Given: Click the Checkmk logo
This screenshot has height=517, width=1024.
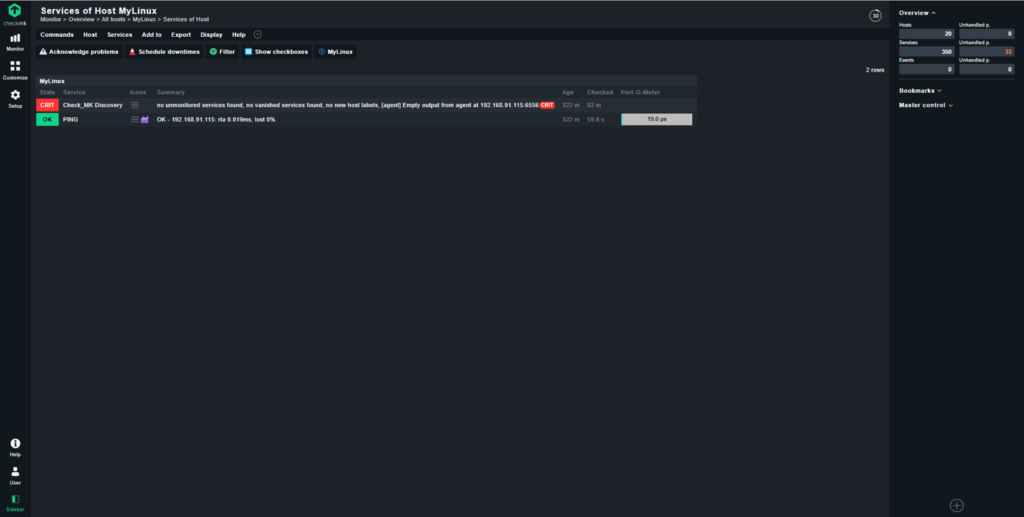Looking at the screenshot, I should coord(14,14).
